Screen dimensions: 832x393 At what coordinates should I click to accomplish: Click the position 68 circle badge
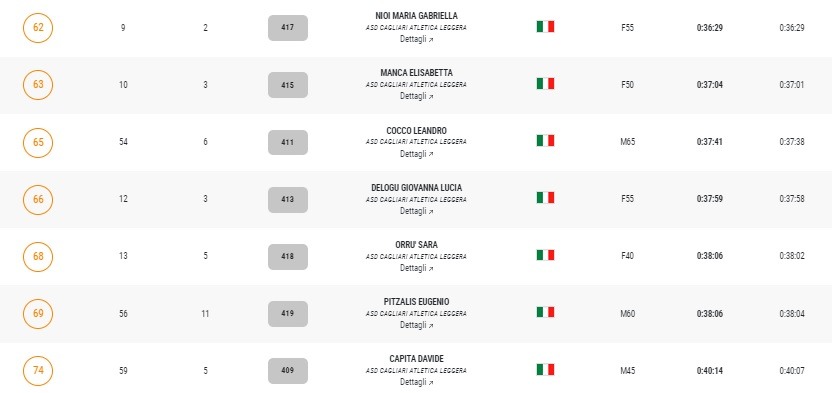pyautogui.click(x=38, y=256)
